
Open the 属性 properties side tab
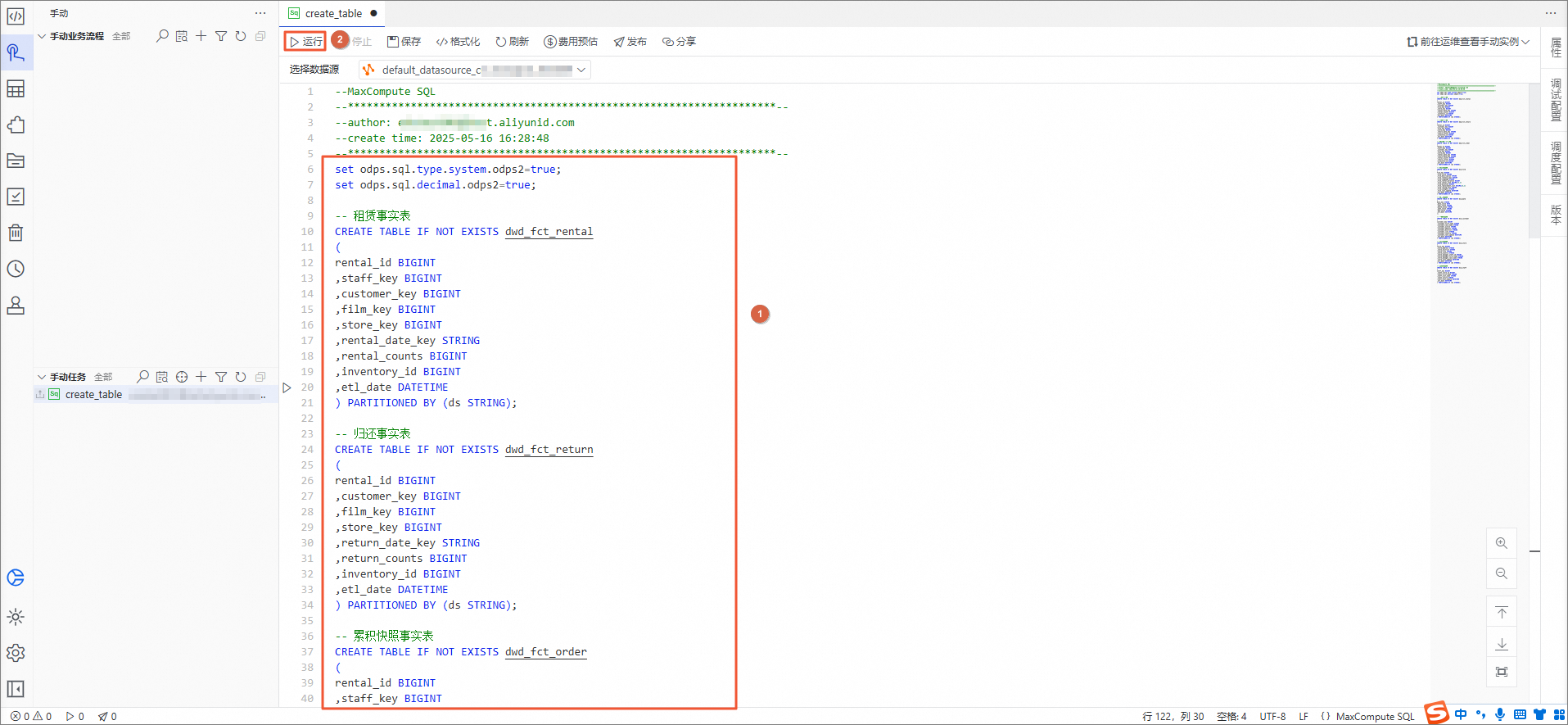tap(1556, 48)
